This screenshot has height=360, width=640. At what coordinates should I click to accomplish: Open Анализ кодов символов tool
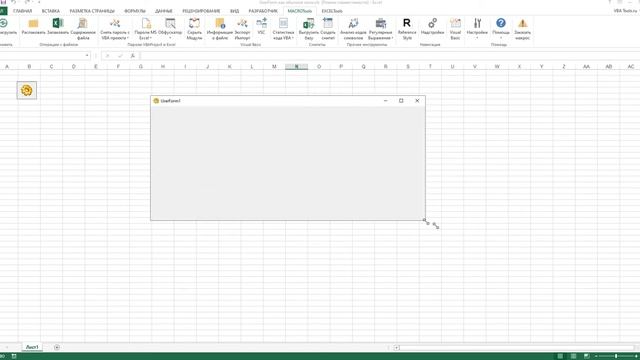(x=353, y=29)
